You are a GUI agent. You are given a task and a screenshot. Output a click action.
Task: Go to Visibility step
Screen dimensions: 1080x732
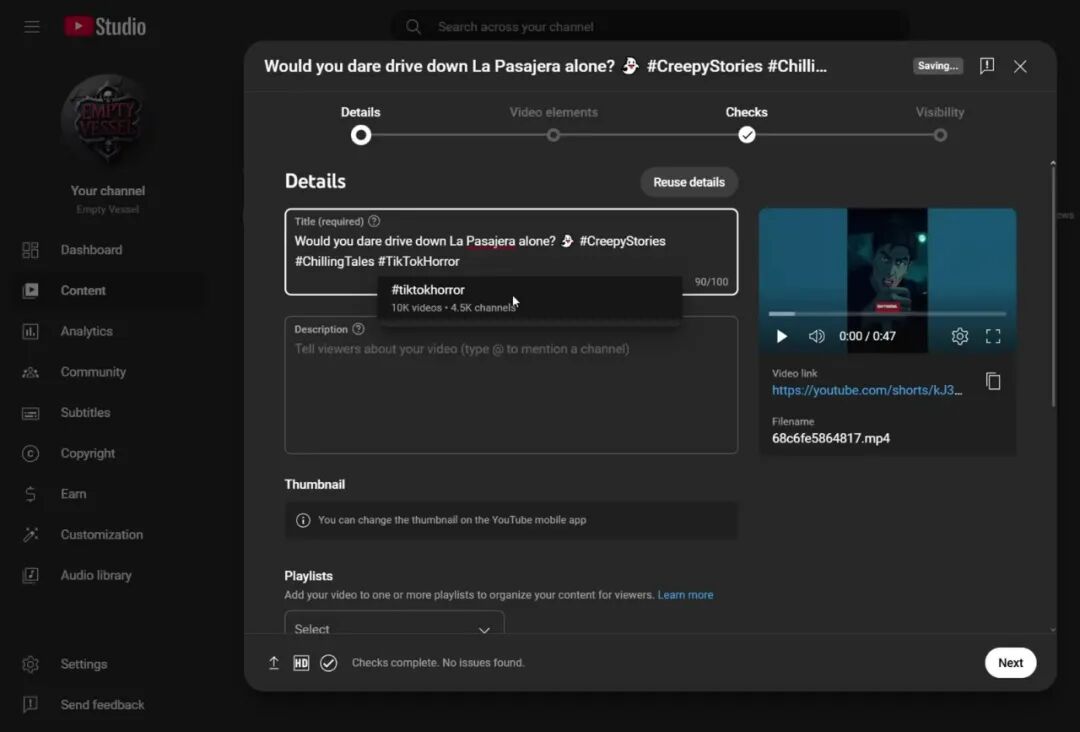(x=940, y=135)
